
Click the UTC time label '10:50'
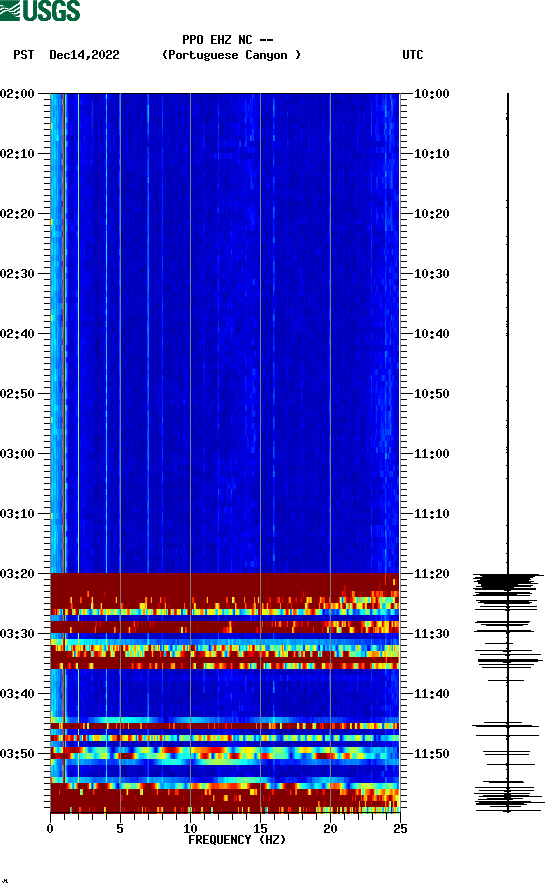tap(432, 394)
